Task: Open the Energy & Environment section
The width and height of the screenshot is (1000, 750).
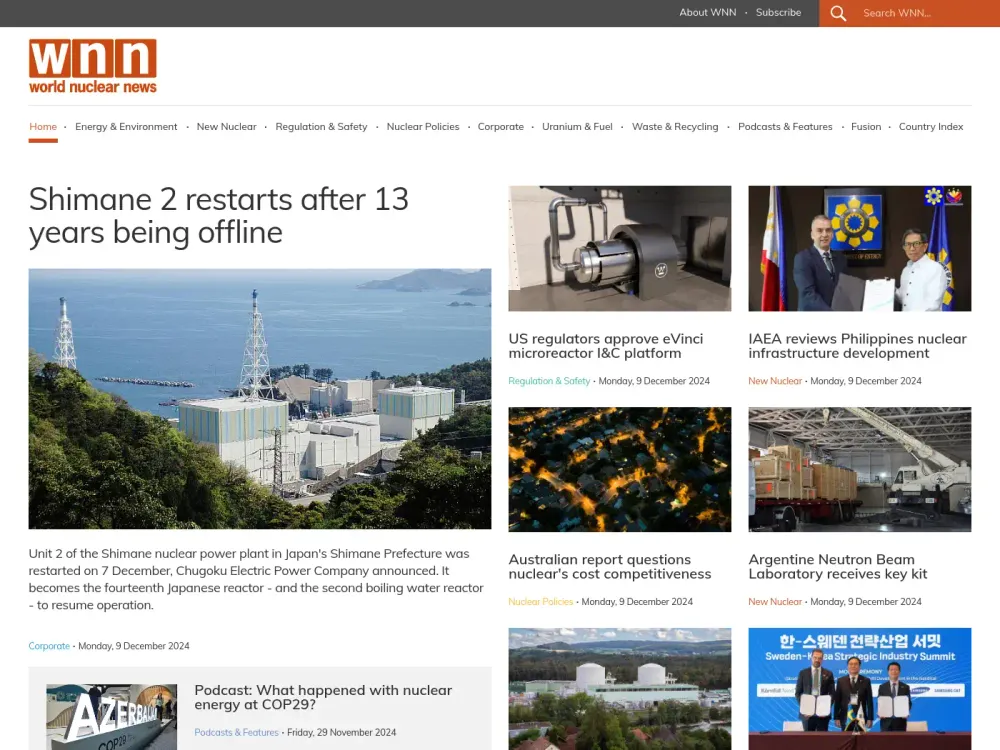Action: coord(126,126)
